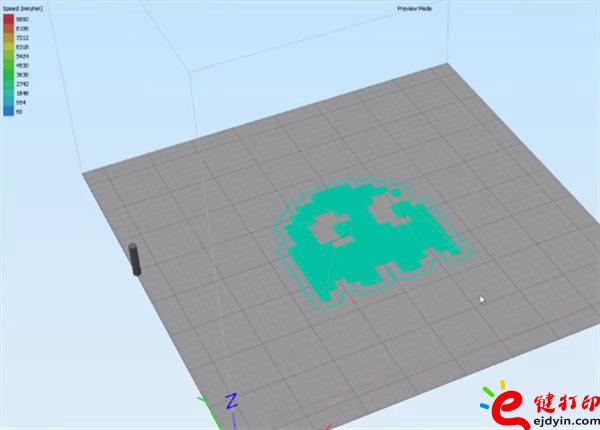Choose the 3636 speed legend color
600x430 pixels.
(6, 74)
